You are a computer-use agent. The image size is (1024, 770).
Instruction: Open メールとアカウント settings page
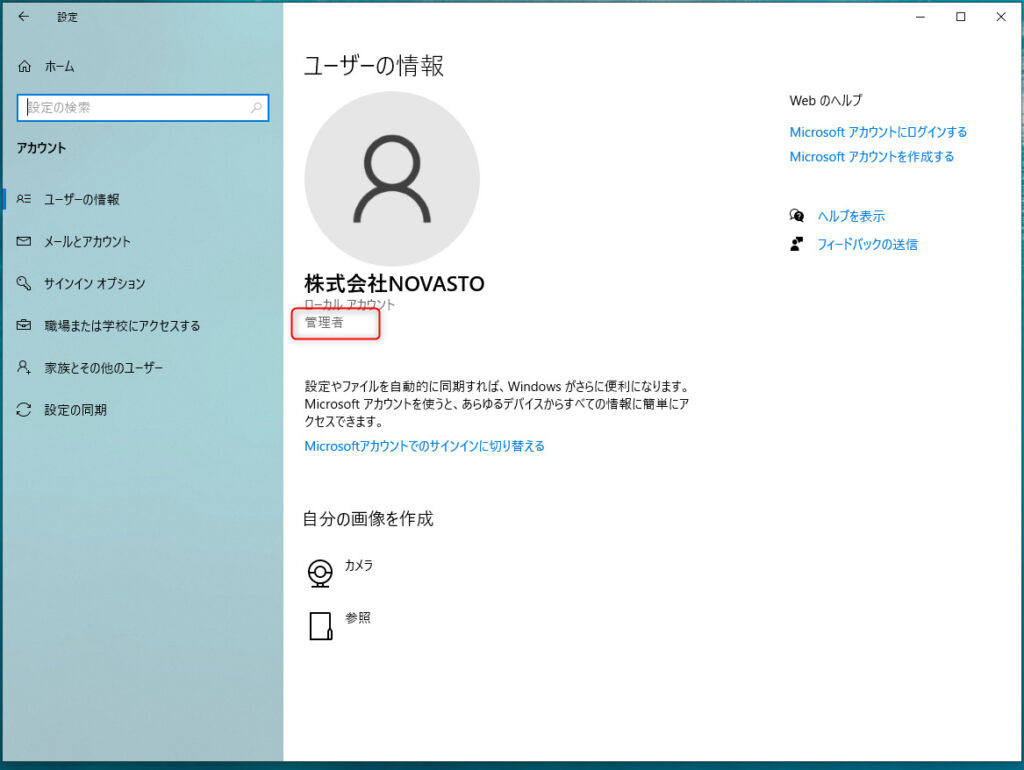click(87, 242)
